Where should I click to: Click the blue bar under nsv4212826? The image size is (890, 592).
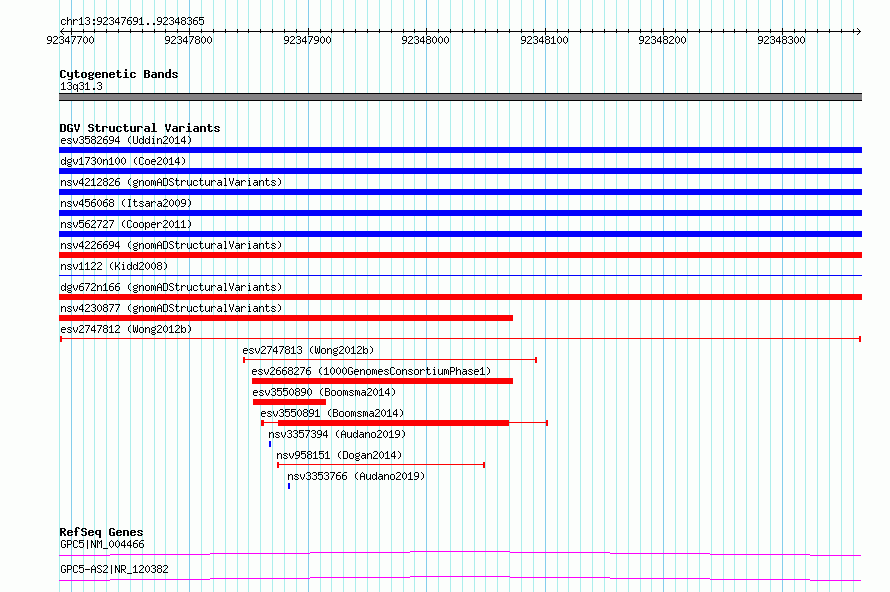point(460,192)
